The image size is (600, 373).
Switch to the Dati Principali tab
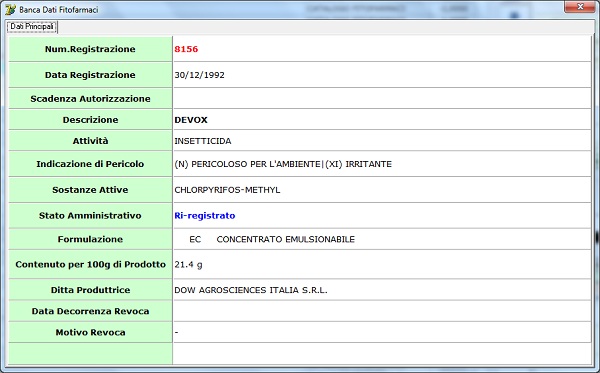click(x=32, y=26)
